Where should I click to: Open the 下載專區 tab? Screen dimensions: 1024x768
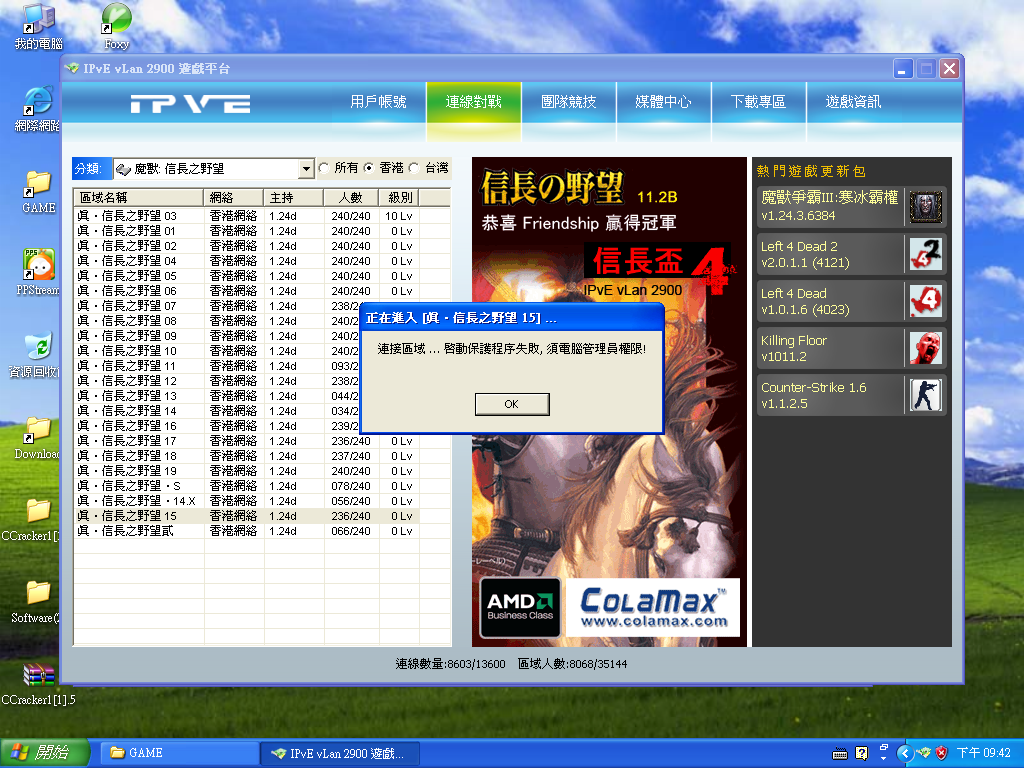[758, 102]
